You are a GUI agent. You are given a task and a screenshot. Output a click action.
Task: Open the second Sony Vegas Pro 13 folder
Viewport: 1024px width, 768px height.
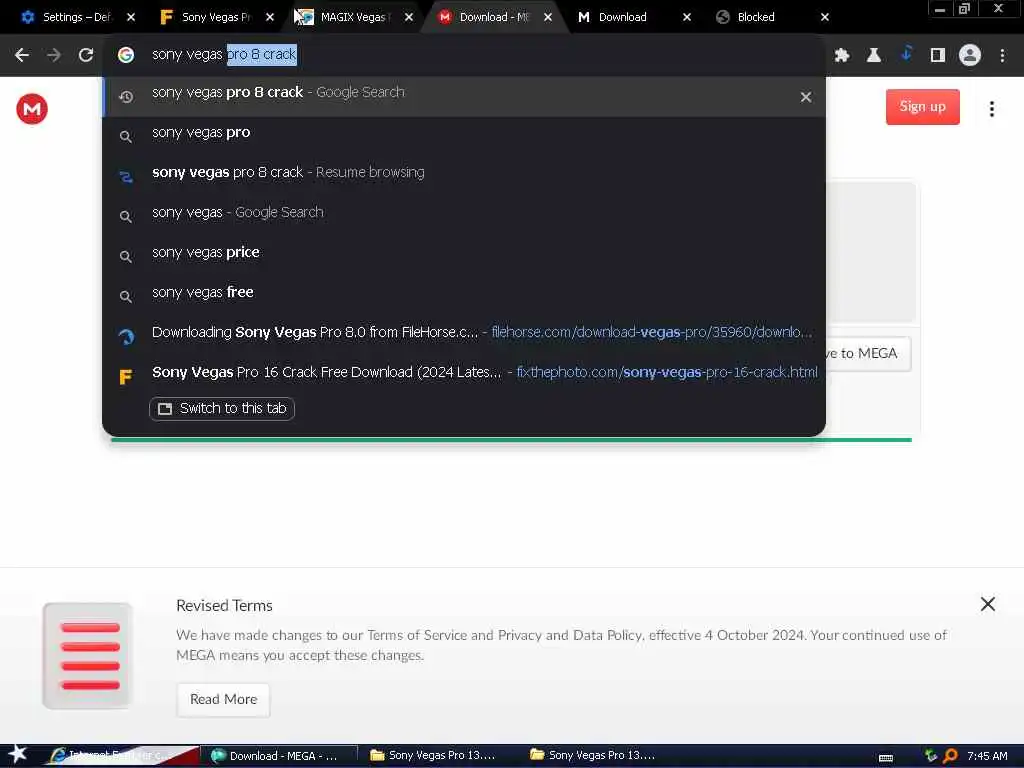pos(593,756)
